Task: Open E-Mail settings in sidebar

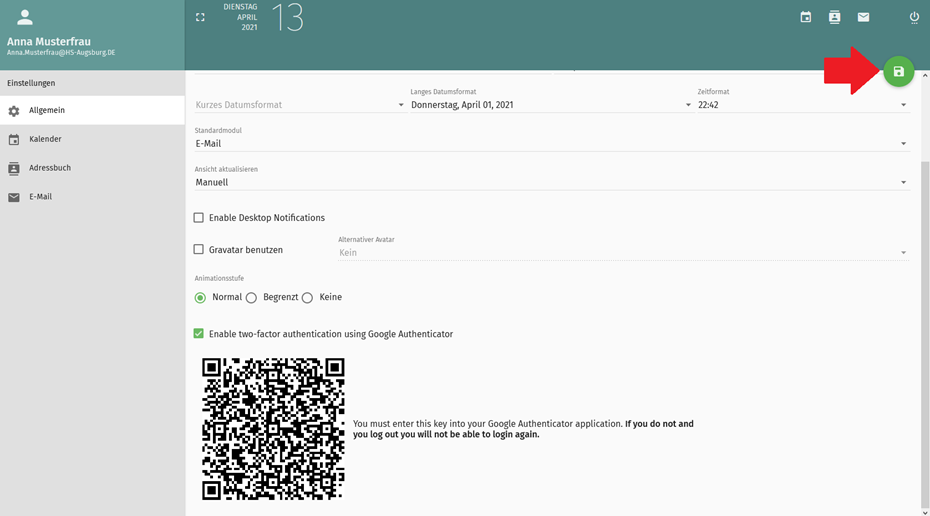Action: tap(40, 197)
